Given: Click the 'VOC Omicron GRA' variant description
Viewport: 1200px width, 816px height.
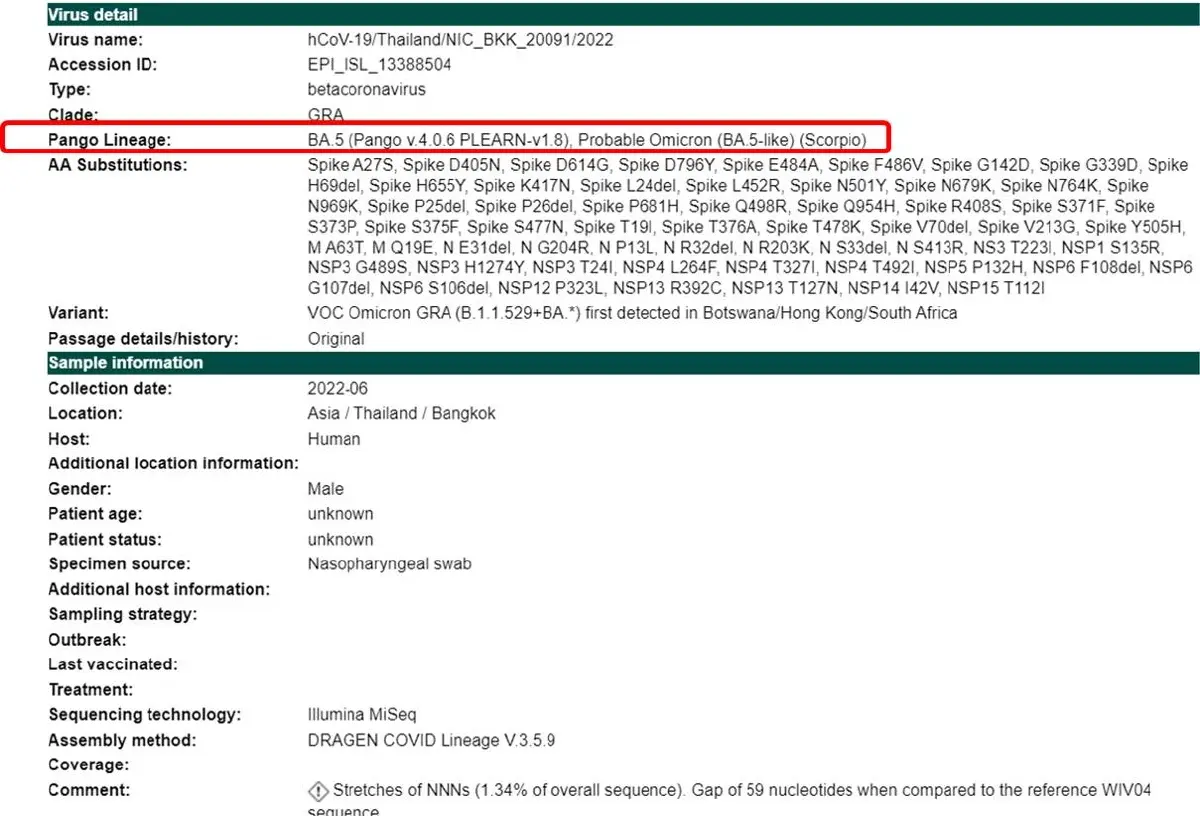Looking at the screenshot, I should (632, 313).
